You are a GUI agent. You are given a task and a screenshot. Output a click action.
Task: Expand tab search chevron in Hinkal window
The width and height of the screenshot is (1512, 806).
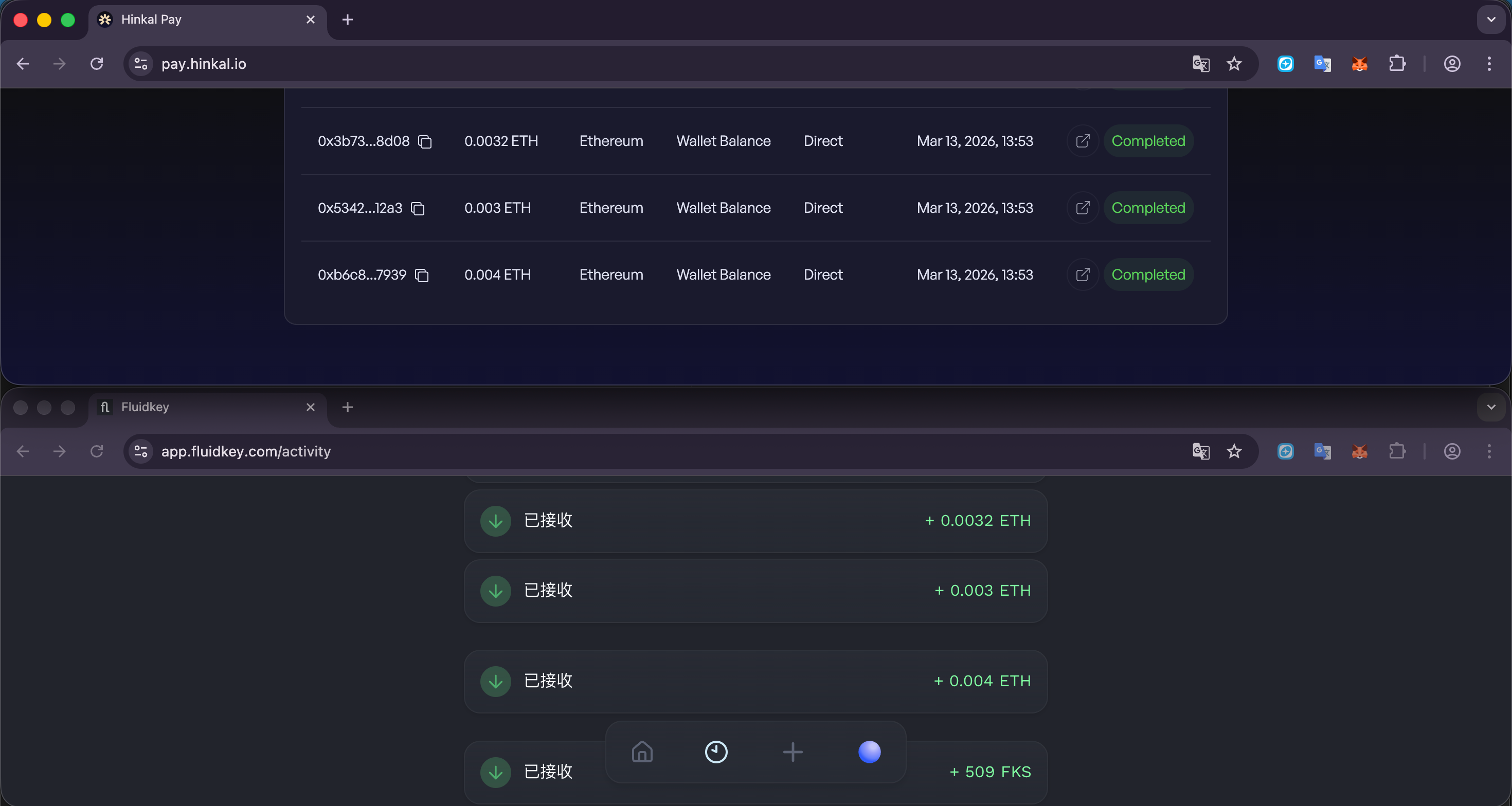coord(1491,20)
